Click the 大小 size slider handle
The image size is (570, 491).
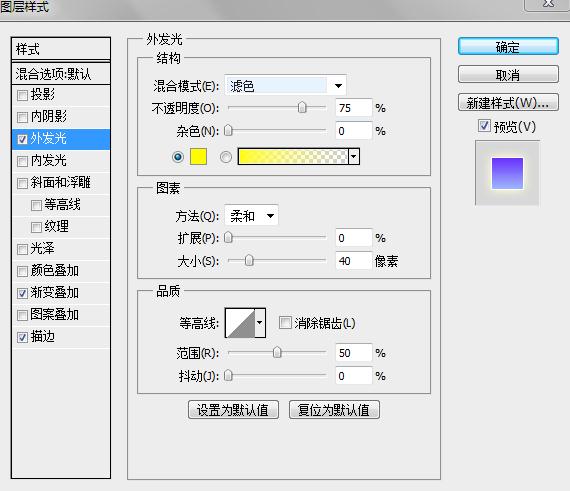point(249,260)
